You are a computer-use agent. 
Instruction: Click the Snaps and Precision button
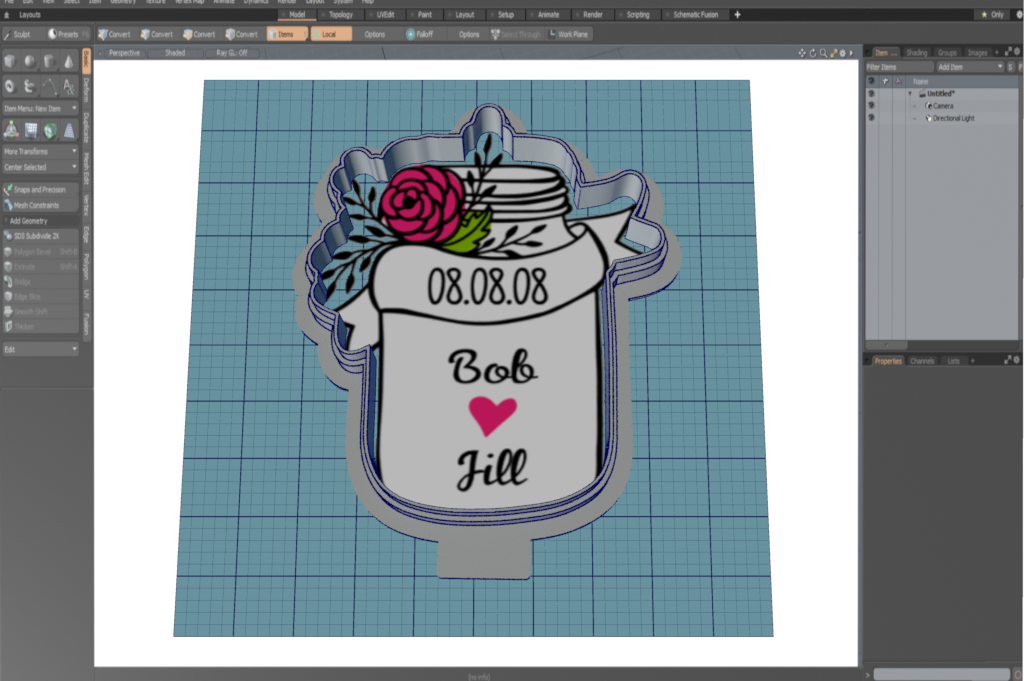[40, 189]
